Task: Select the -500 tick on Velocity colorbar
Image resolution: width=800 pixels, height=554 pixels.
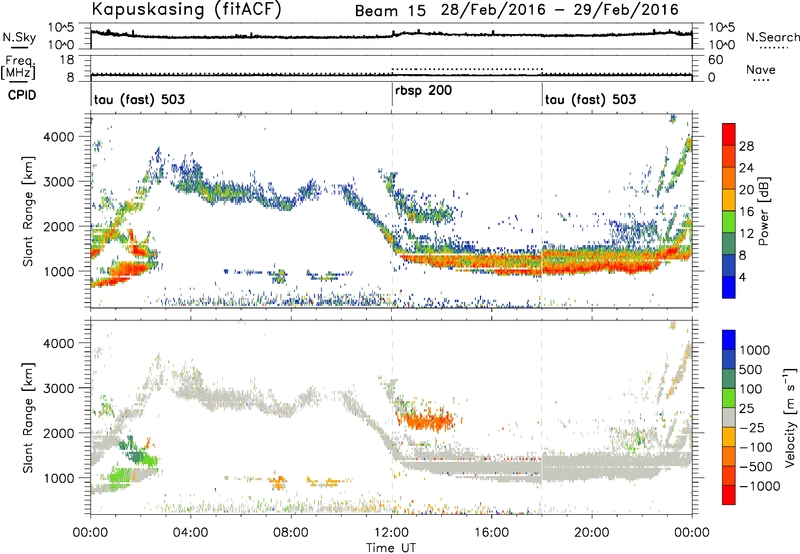Action: click(756, 466)
